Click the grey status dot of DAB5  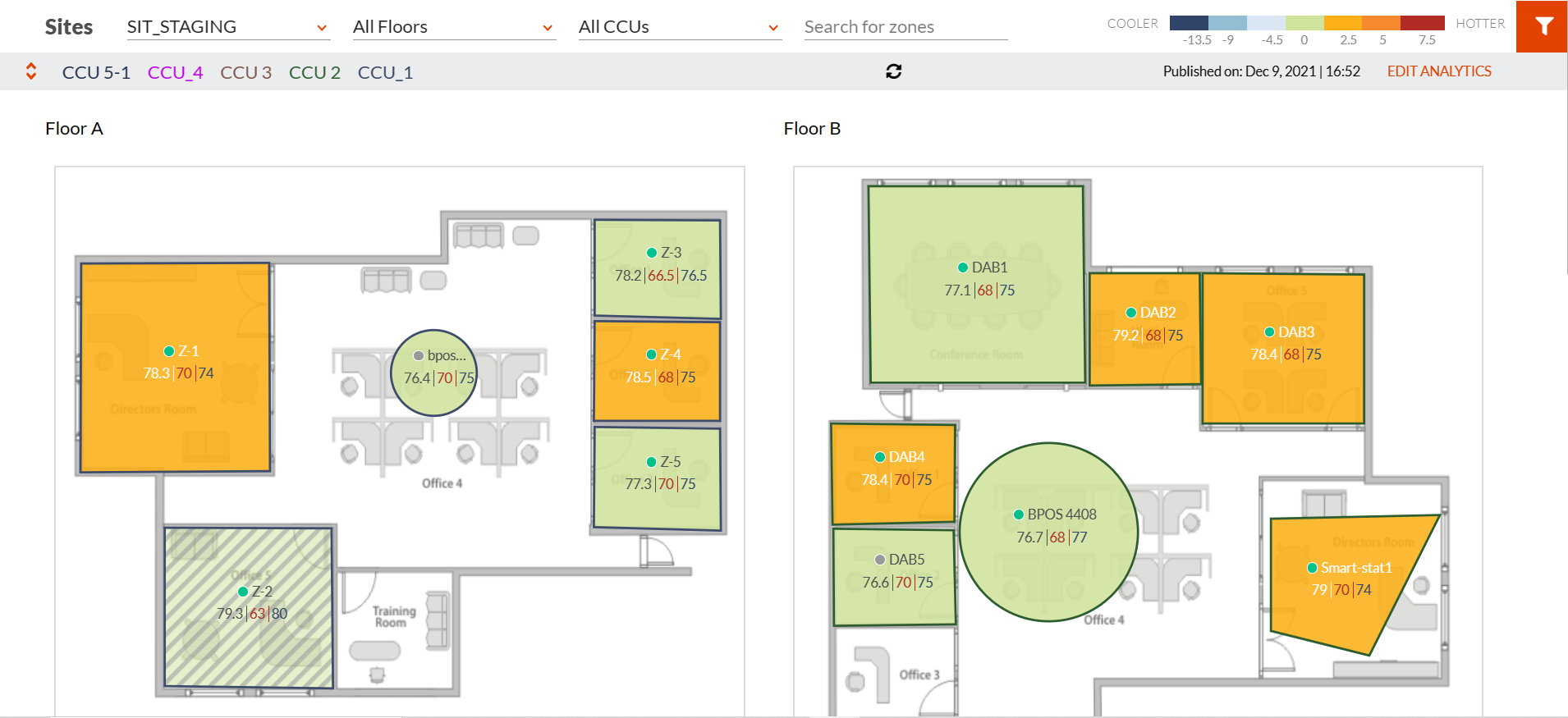[880, 560]
